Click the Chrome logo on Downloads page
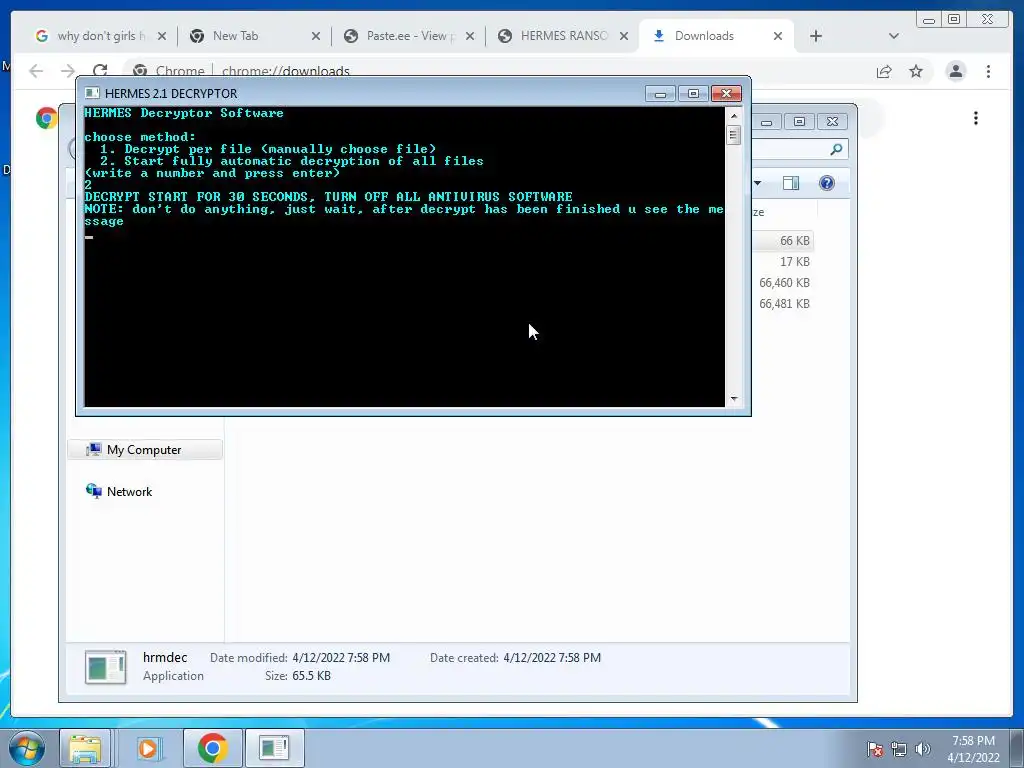This screenshot has height=768, width=1024. [x=46, y=118]
